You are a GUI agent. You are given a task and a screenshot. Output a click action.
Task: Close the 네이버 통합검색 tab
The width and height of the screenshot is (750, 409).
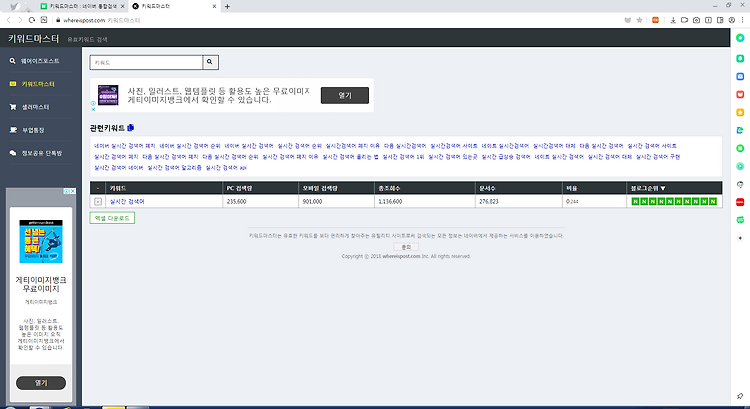[x=122, y=6]
